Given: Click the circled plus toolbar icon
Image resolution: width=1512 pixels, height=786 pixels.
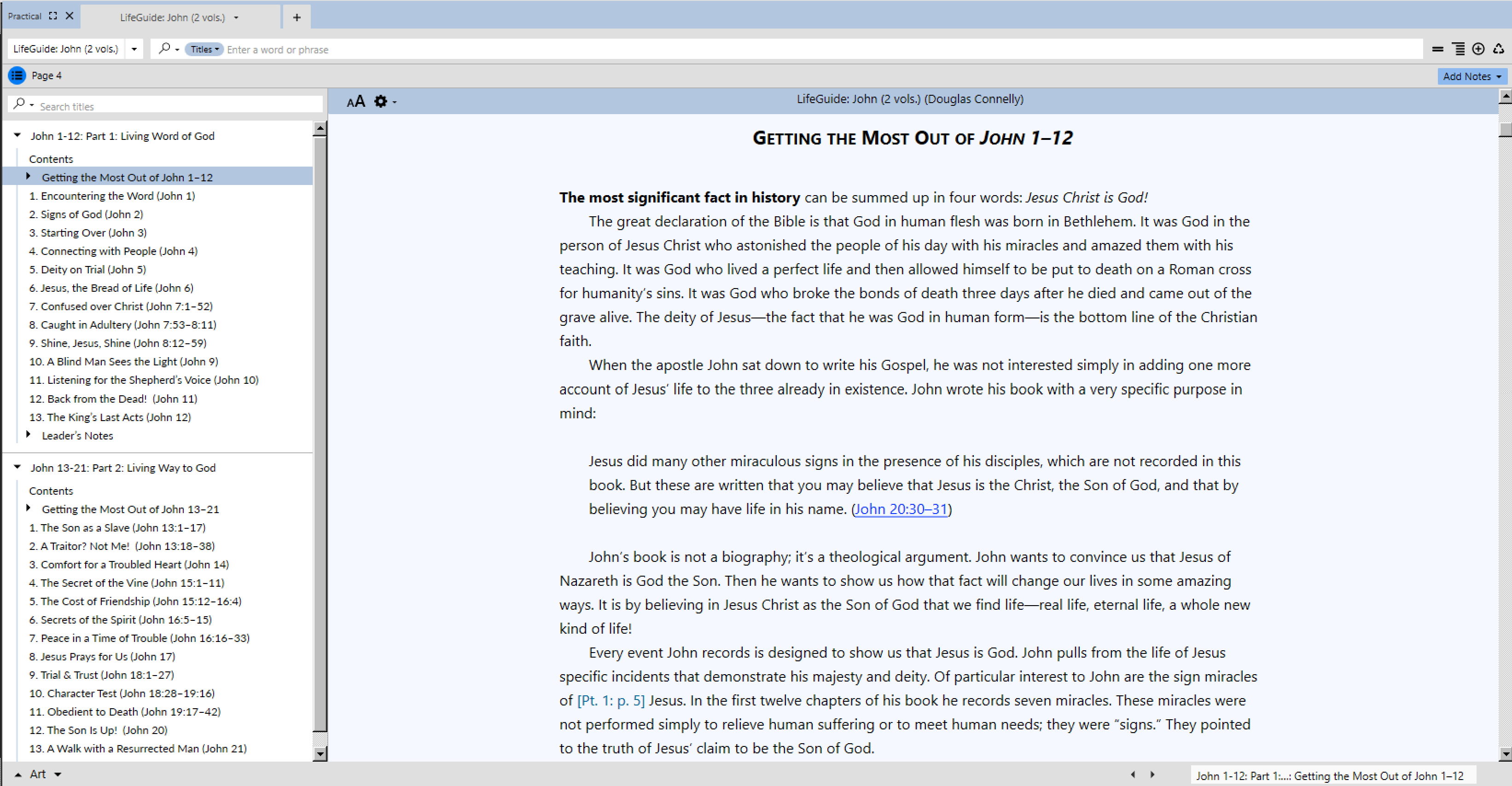Looking at the screenshot, I should 1478,49.
